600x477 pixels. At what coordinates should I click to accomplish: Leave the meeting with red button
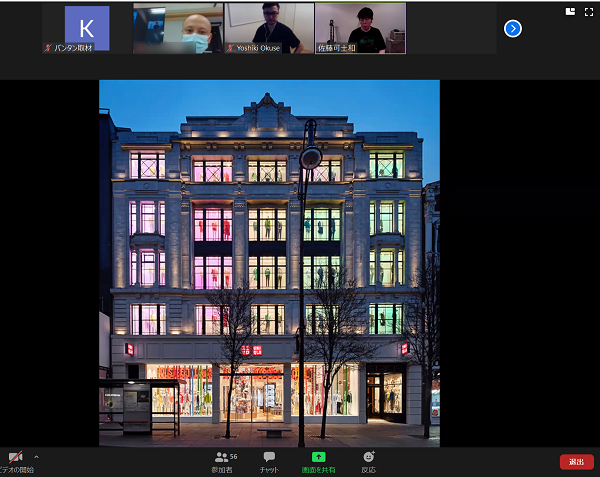(576, 461)
